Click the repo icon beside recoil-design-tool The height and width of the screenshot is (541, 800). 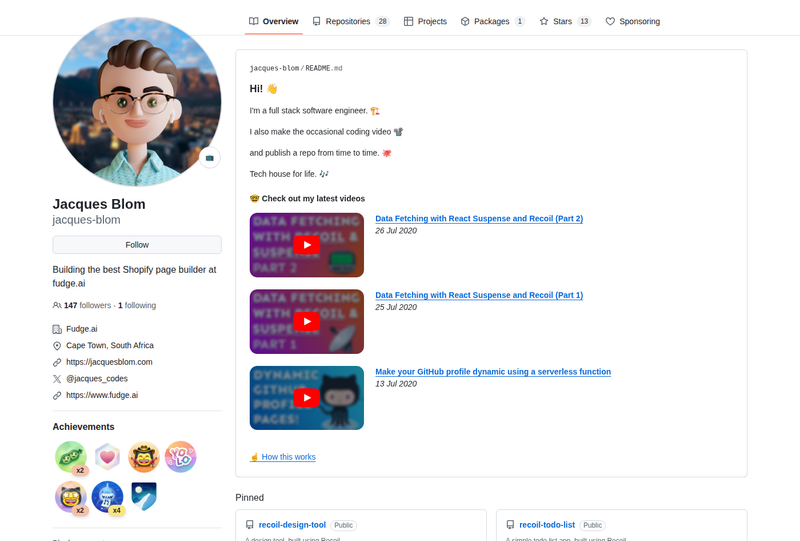pos(249,525)
